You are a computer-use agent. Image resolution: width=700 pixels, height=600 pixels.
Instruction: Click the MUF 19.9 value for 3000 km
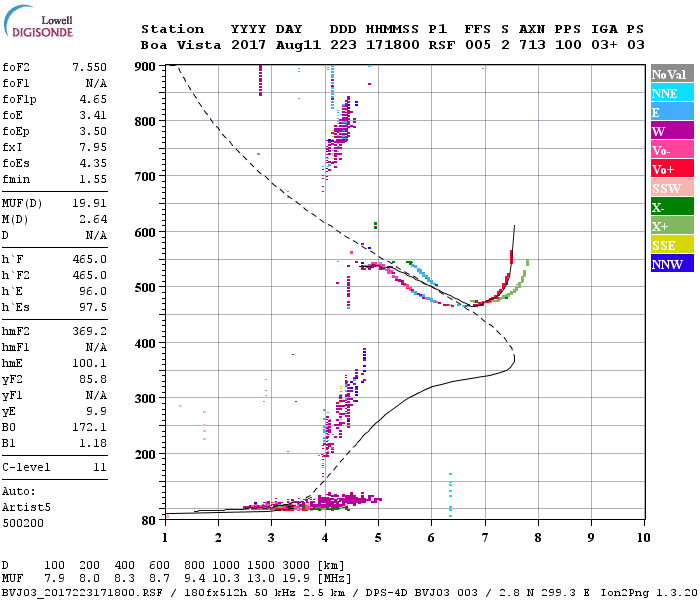[x=296, y=579]
